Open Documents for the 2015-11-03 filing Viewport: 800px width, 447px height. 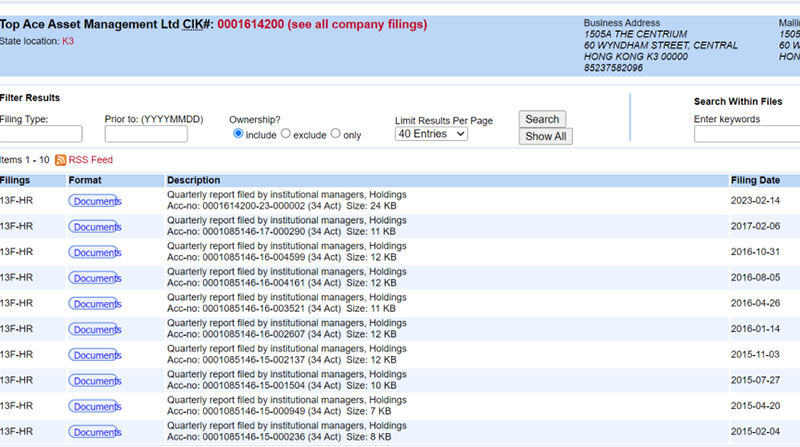tap(95, 355)
